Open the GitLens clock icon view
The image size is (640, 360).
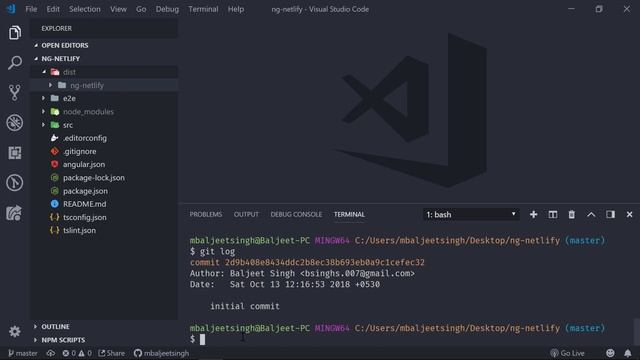click(x=15, y=182)
